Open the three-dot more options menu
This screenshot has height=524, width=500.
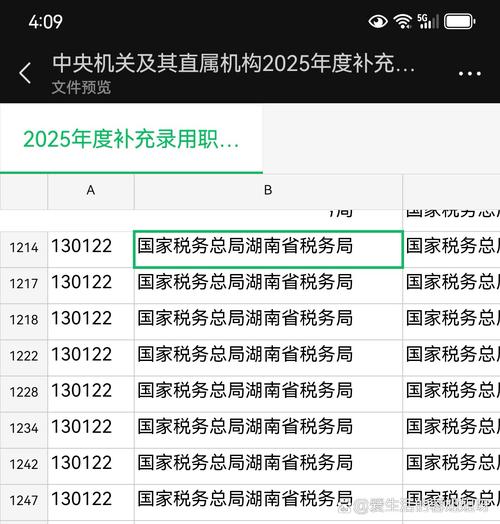[470, 74]
